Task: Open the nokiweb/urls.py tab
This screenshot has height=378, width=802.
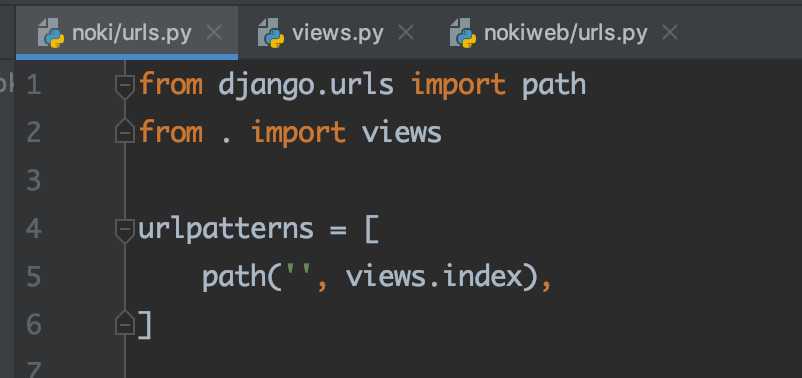Action: 565,34
